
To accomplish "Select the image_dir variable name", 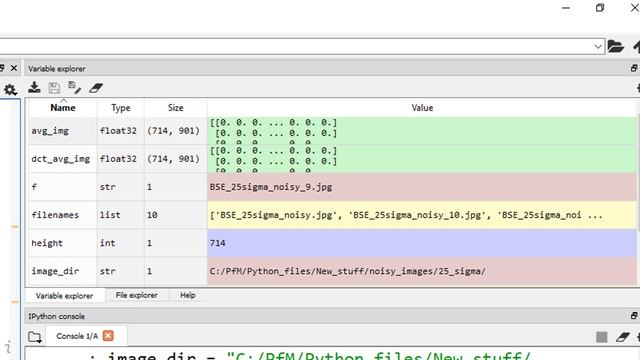I will [x=55, y=271].
